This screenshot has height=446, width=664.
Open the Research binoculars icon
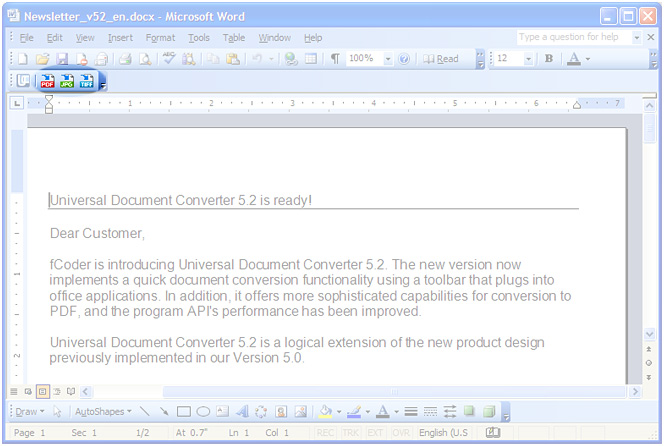pos(188,59)
